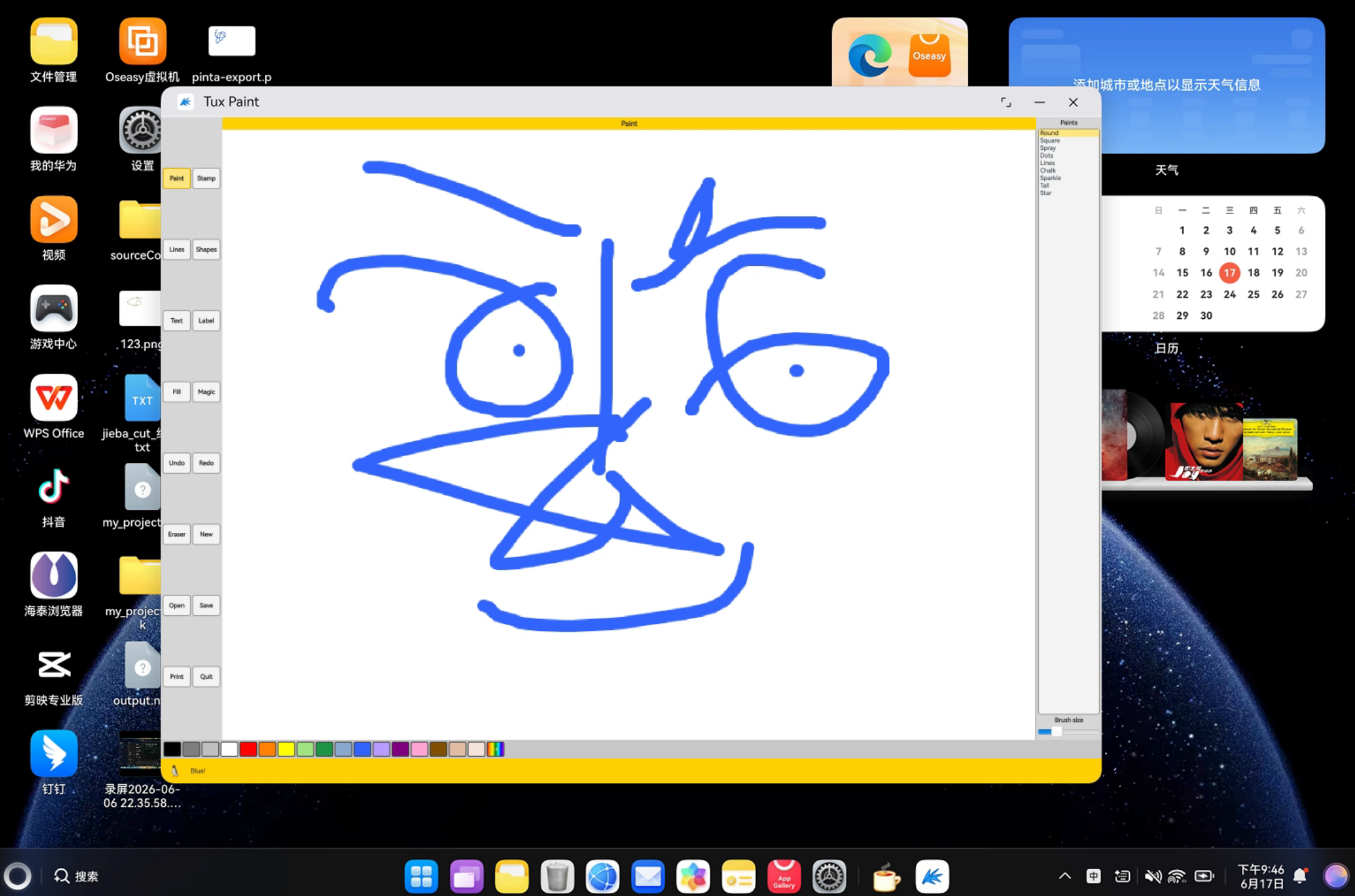
Task: Pick the red color swatch
Action: pos(248,749)
